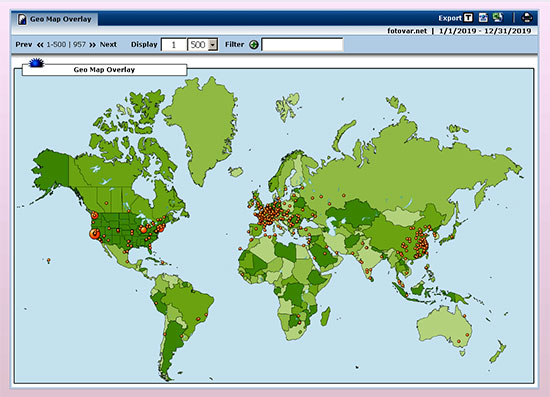
Task: Click the green plus Filter icon
Action: [x=254, y=45]
